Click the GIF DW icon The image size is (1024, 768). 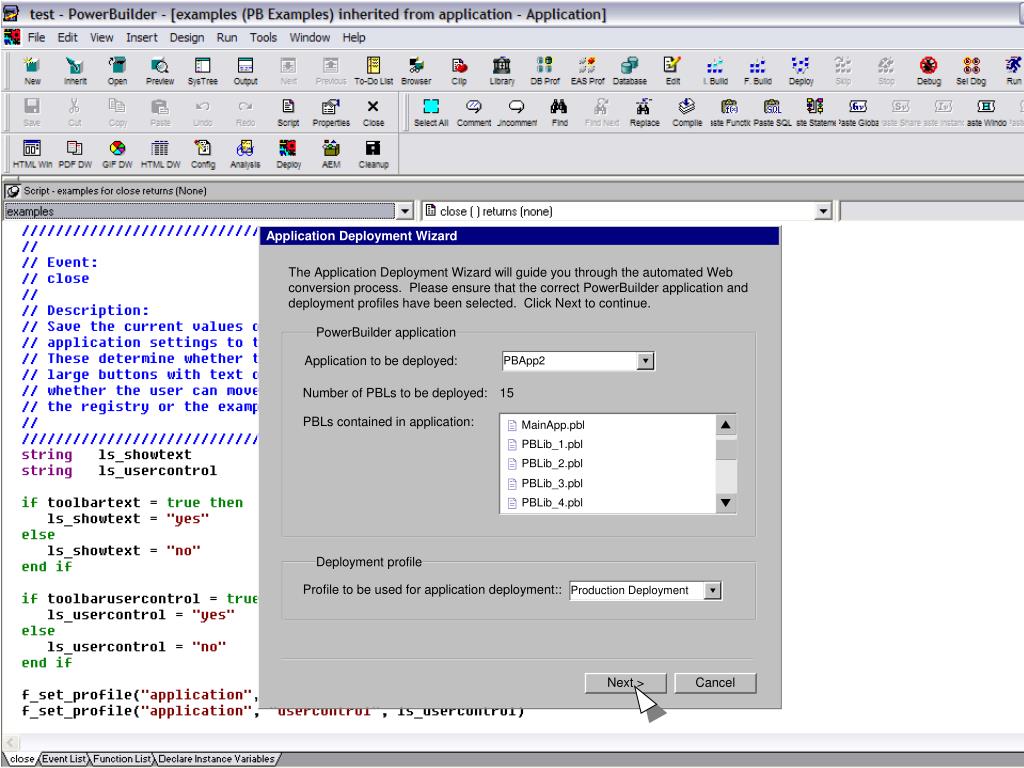click(x=118, y=155)
